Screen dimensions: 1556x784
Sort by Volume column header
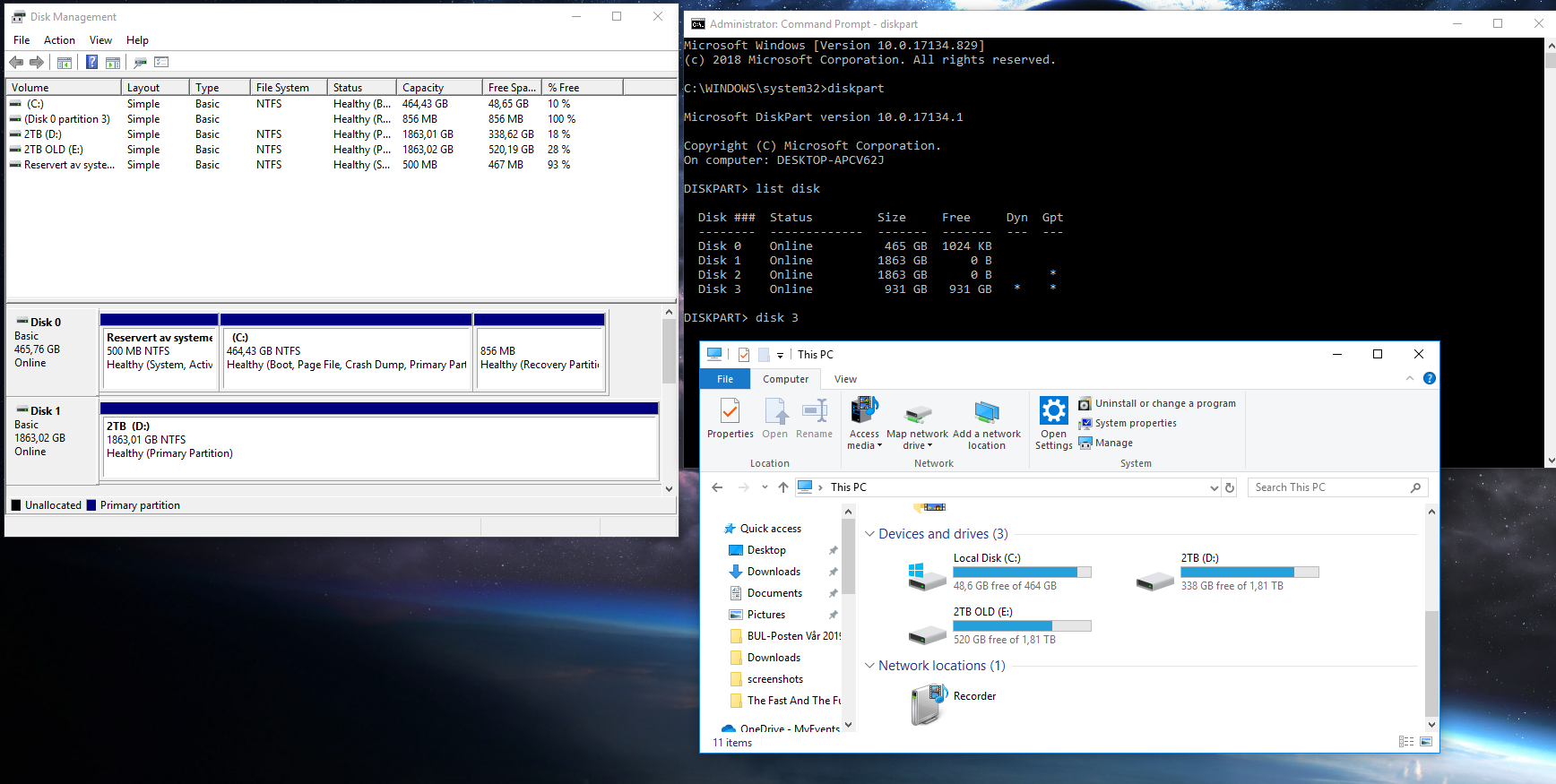tap(64, 88)
